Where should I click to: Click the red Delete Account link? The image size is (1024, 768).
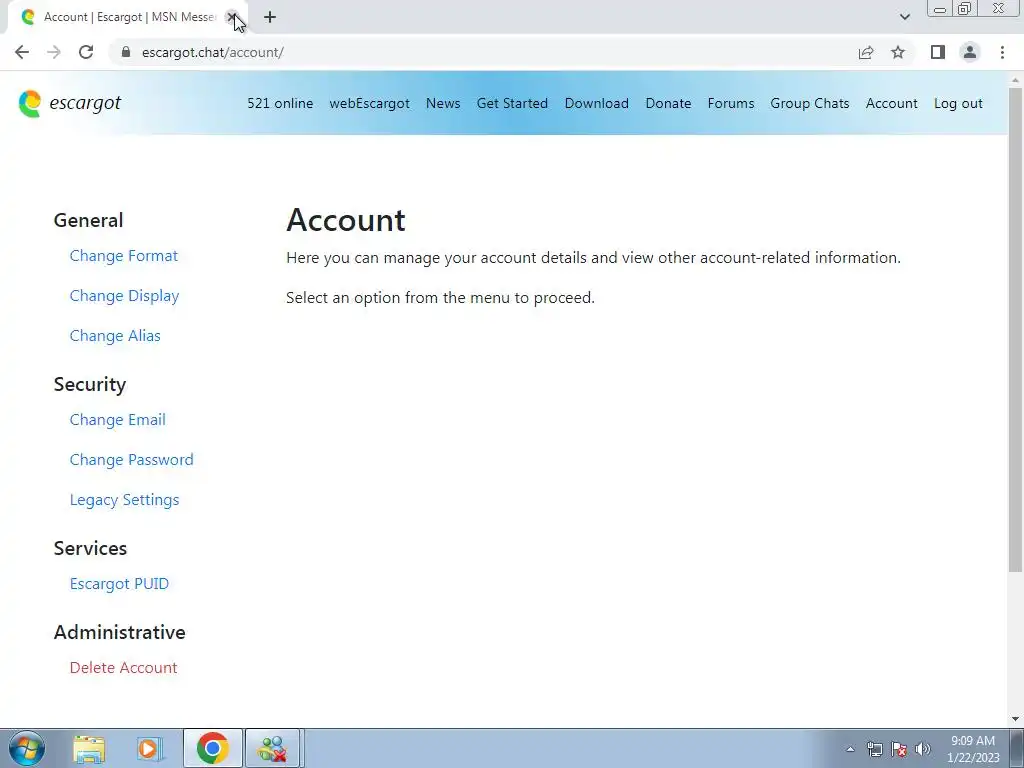(123, 667)
